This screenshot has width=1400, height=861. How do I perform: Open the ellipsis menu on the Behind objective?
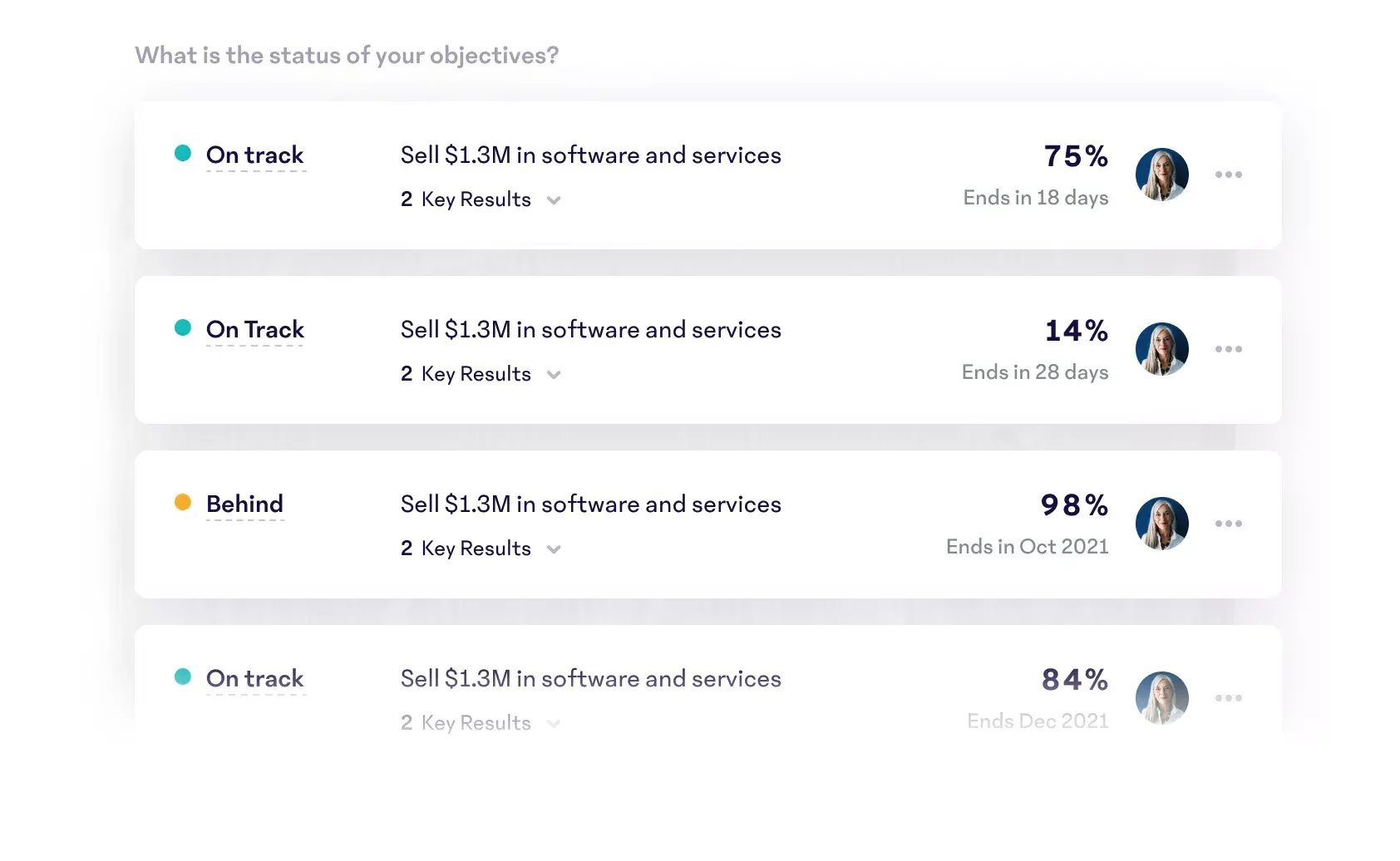click(1229, 524)
